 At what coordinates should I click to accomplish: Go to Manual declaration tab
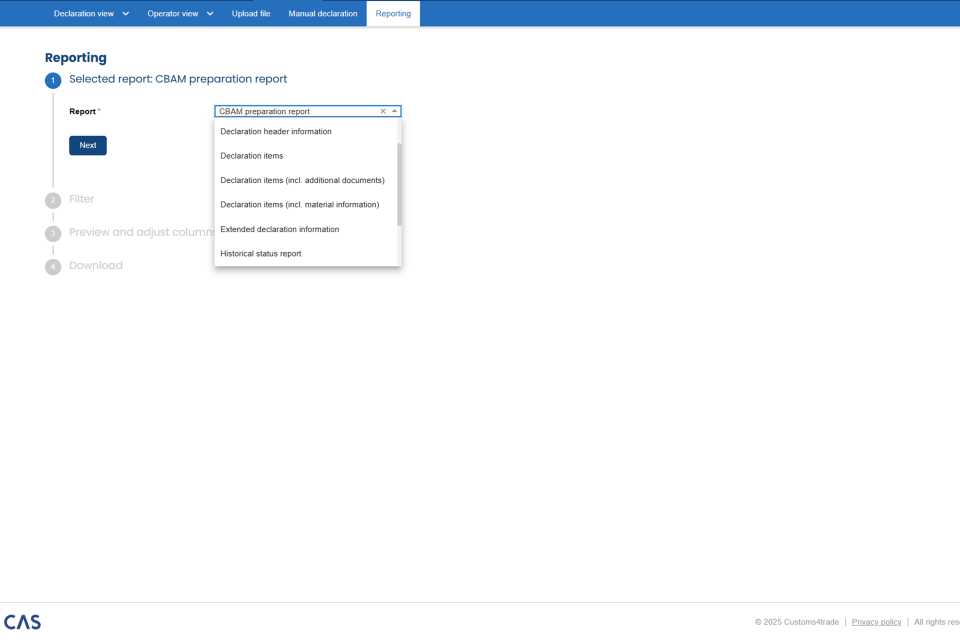pos(323,14)
